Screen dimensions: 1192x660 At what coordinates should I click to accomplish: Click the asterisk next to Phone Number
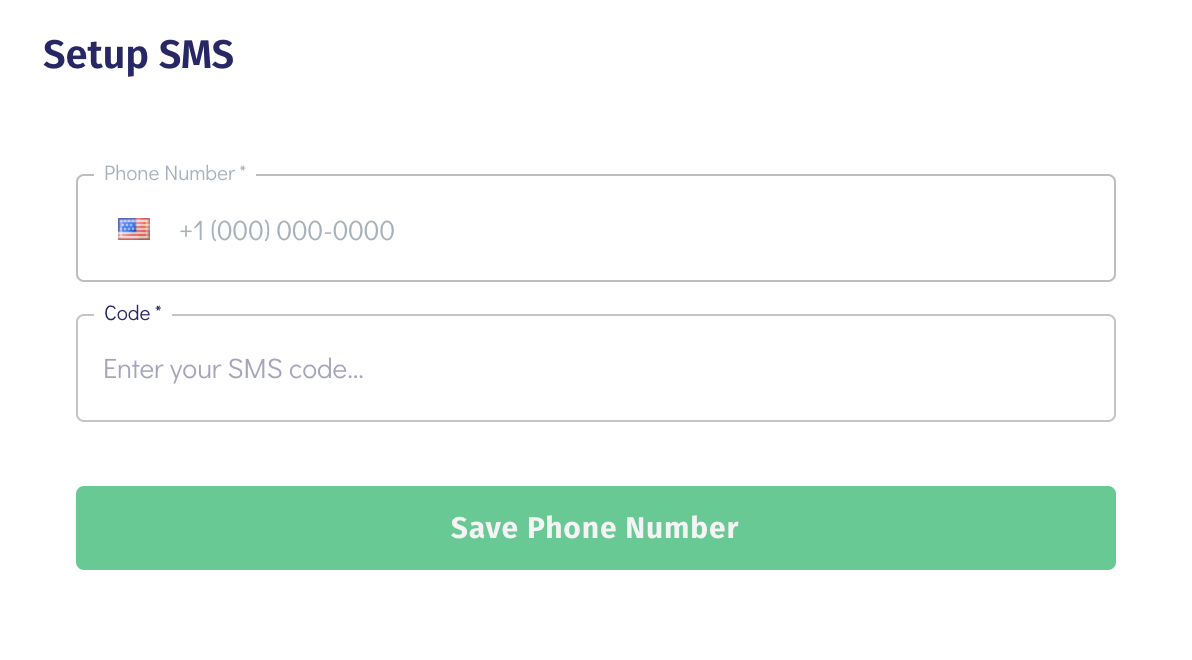coord(243,172)
